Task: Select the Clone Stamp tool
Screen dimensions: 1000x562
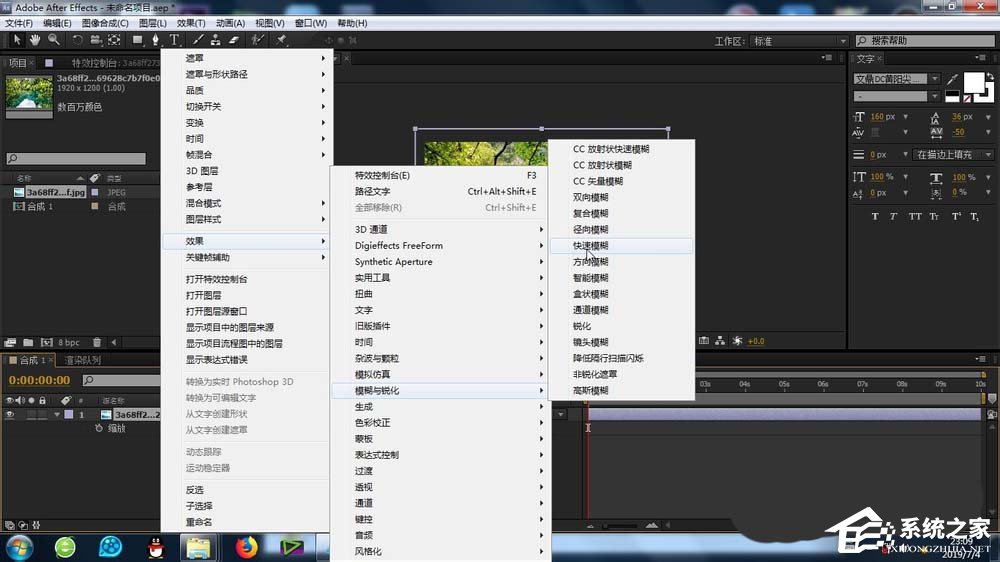Action: (214, 40)
